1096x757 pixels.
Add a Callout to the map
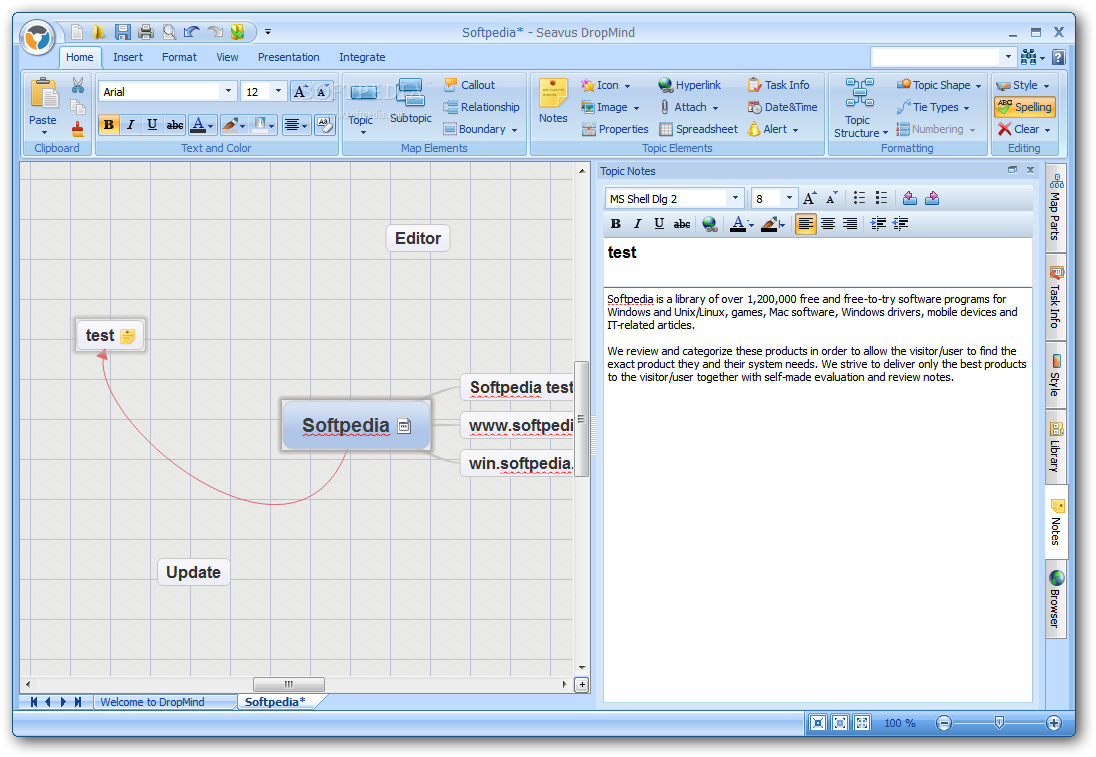point(469,85)
